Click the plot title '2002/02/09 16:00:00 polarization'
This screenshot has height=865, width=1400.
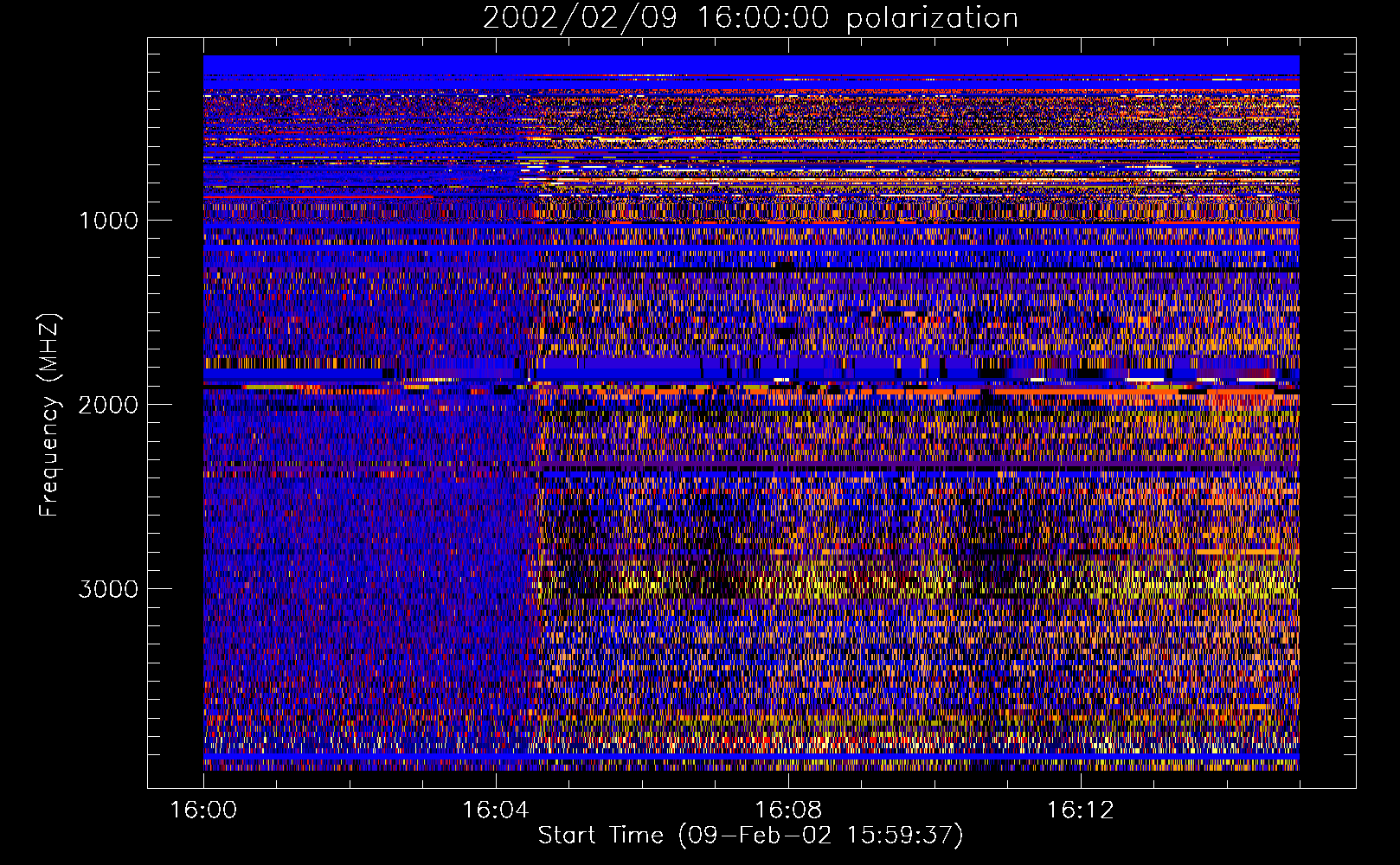coord(750,17)
